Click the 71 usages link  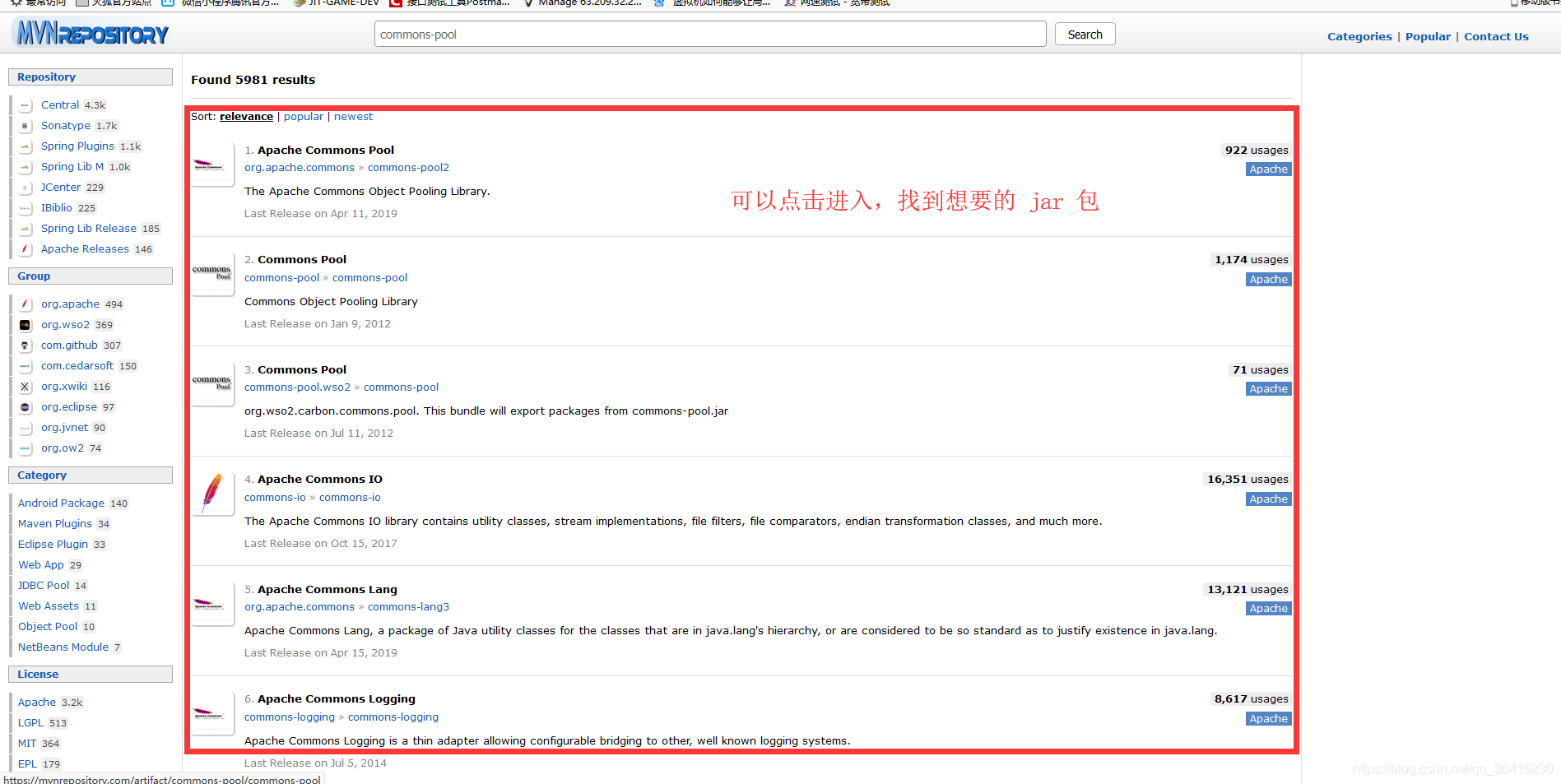point(1260,370)
